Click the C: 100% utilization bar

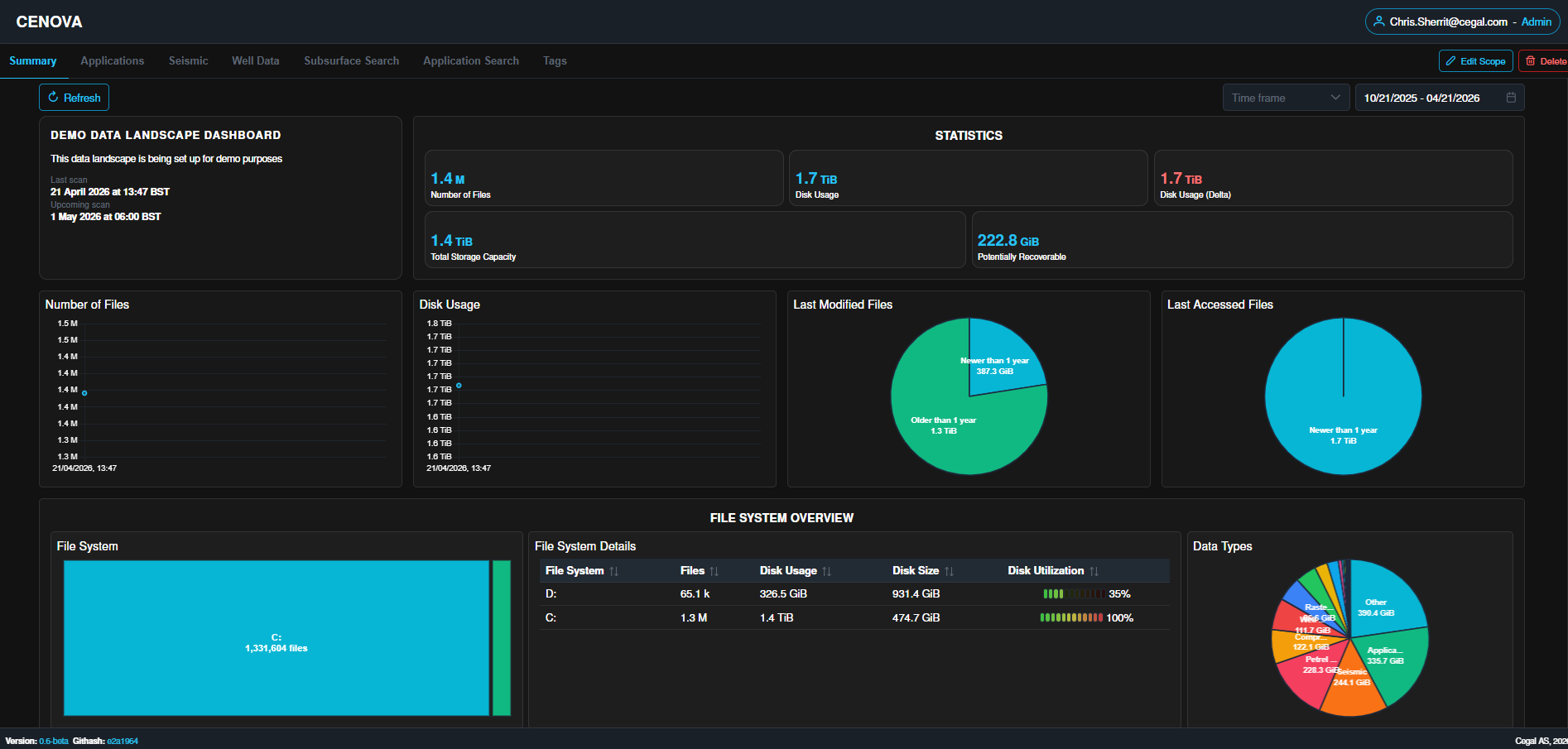[1071, 618]
